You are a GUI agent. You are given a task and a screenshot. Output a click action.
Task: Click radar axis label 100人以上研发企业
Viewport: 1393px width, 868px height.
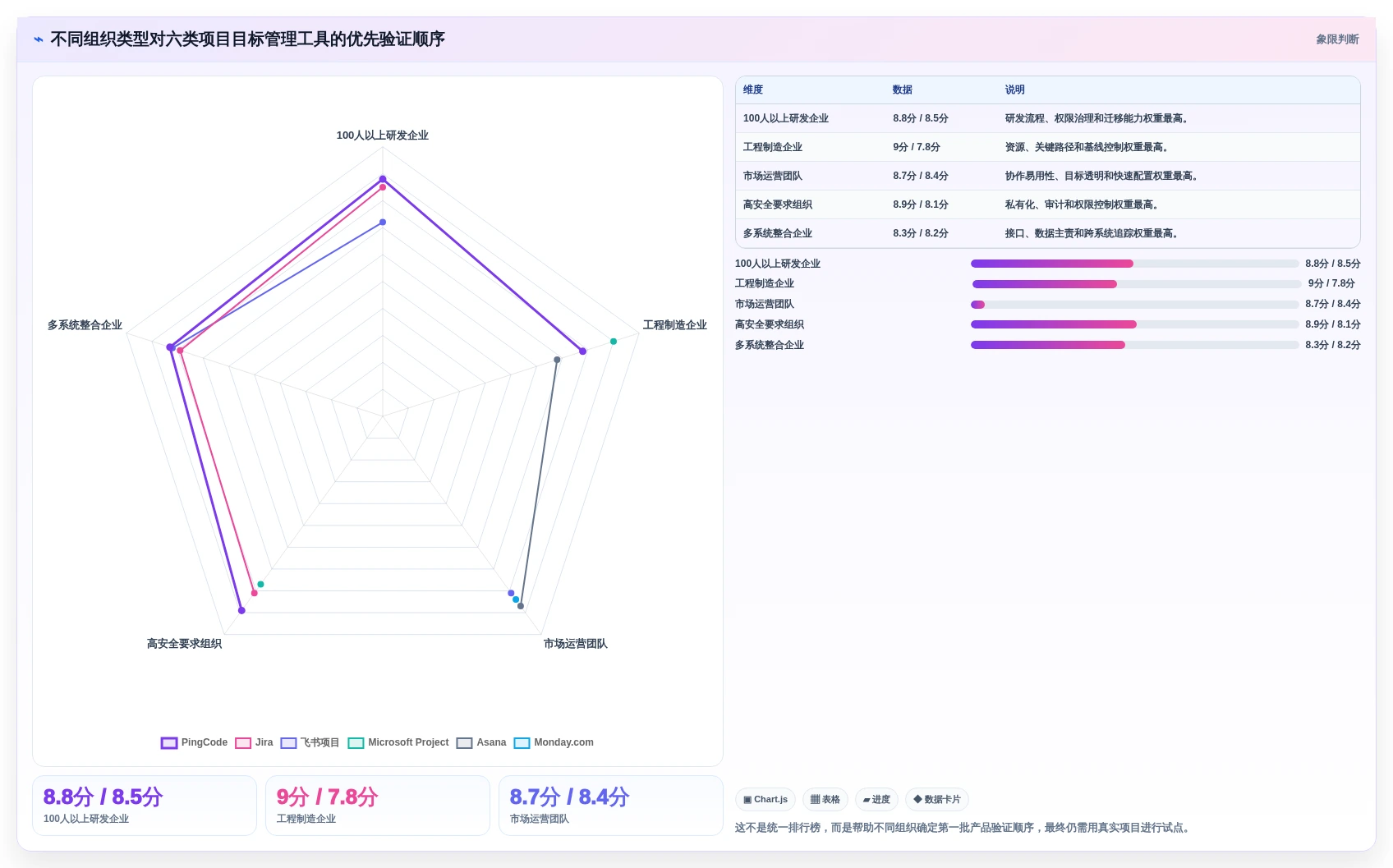(383, 135)
